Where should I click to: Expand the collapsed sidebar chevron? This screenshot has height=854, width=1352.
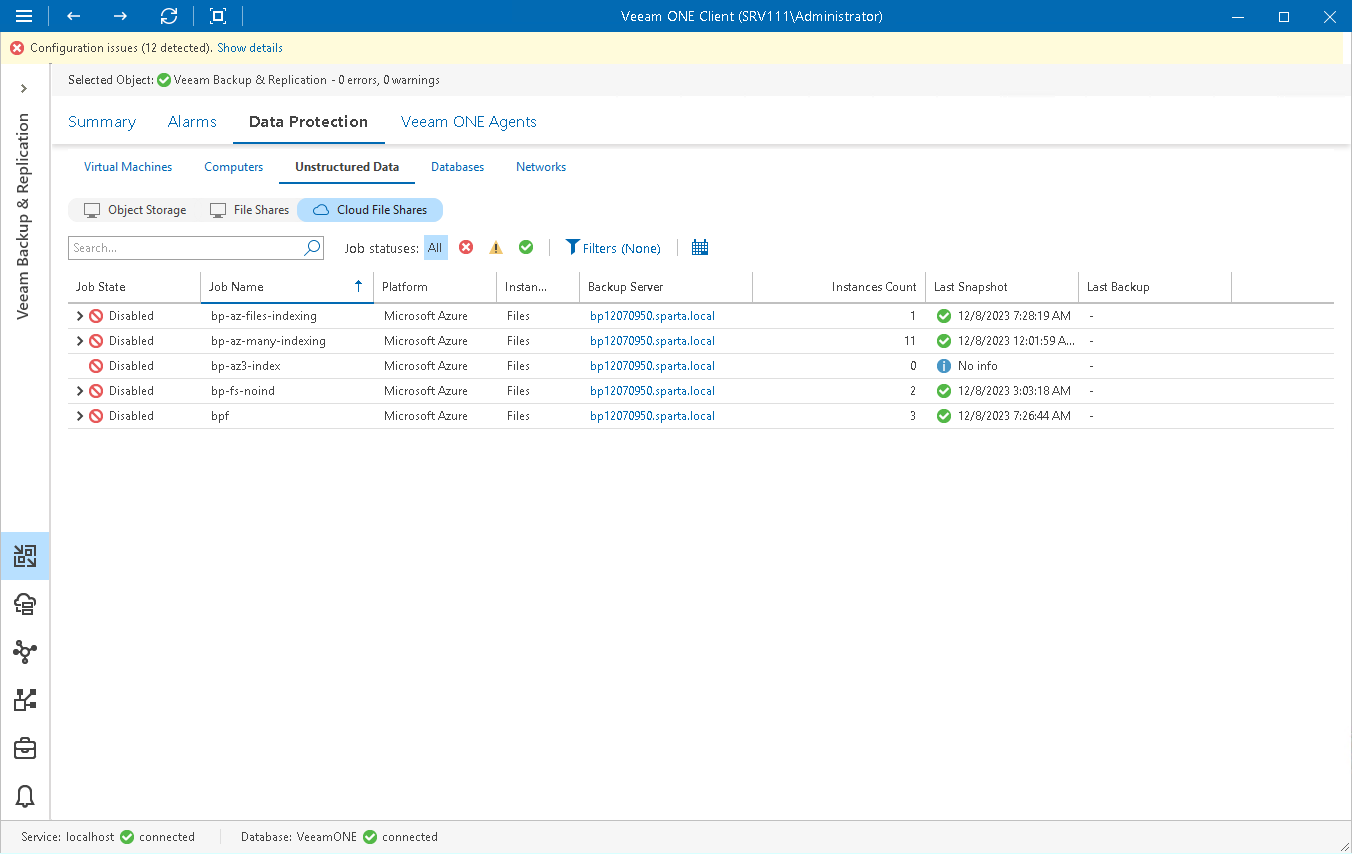click(x=25, y=89)
